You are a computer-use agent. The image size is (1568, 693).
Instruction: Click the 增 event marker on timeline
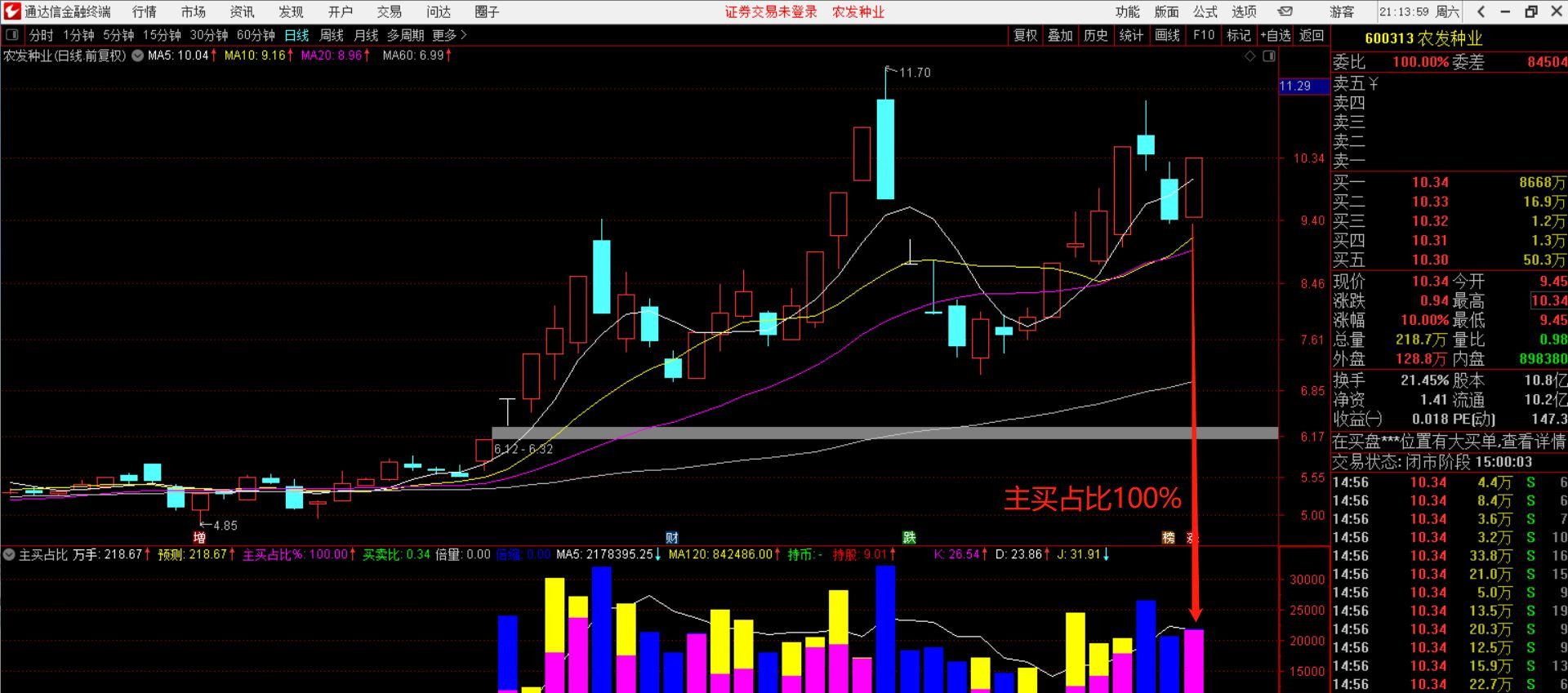point(199,538)
